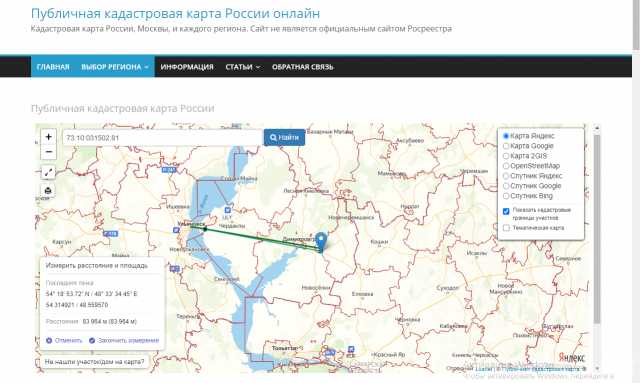Image resolution: width=640 pixels, height=383 pixels.
Task: Zoom in the map with plus button
Action: coord(49,137)
